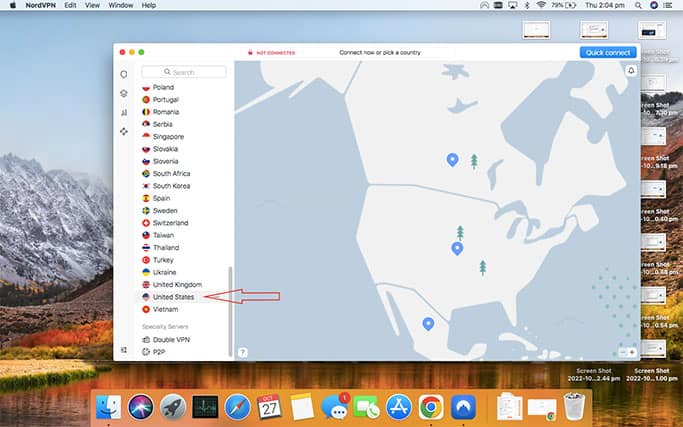Open the Window menu
Image resolution: width=683 pixels, height=427 pixels.
point(121,5)
